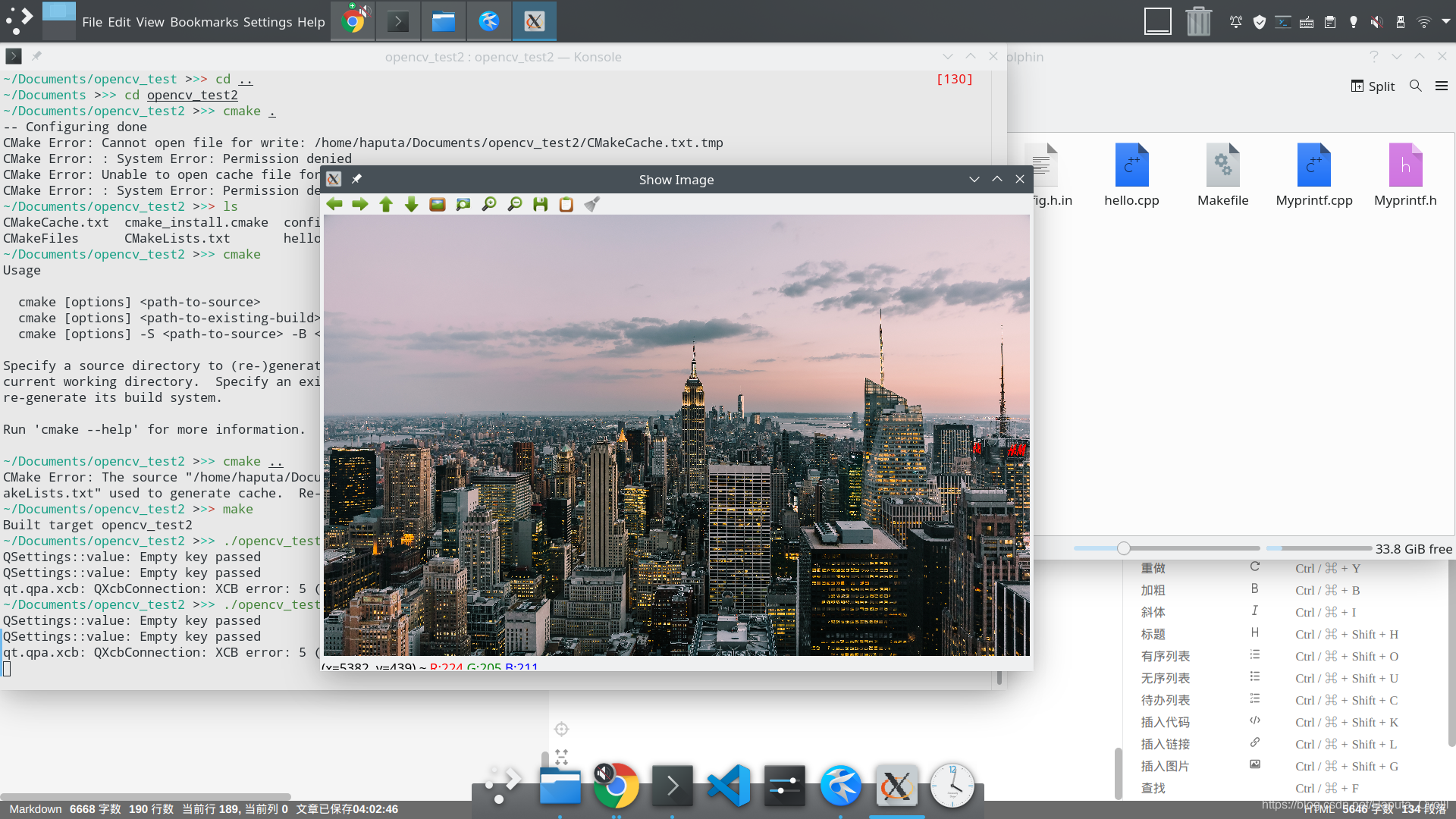Save the current image with the floppy icon
Image resolution: width=1456 pixels, height=819 pixels.
pos(541,204)
